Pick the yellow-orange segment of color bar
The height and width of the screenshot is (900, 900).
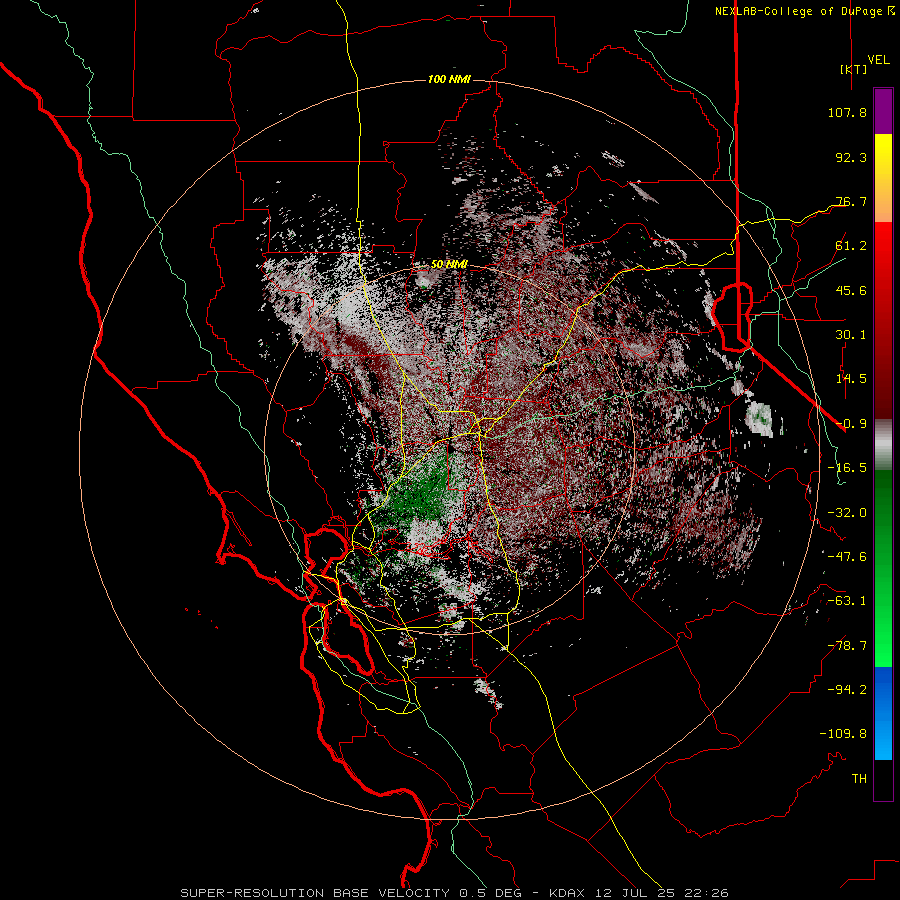click(883, 178)
